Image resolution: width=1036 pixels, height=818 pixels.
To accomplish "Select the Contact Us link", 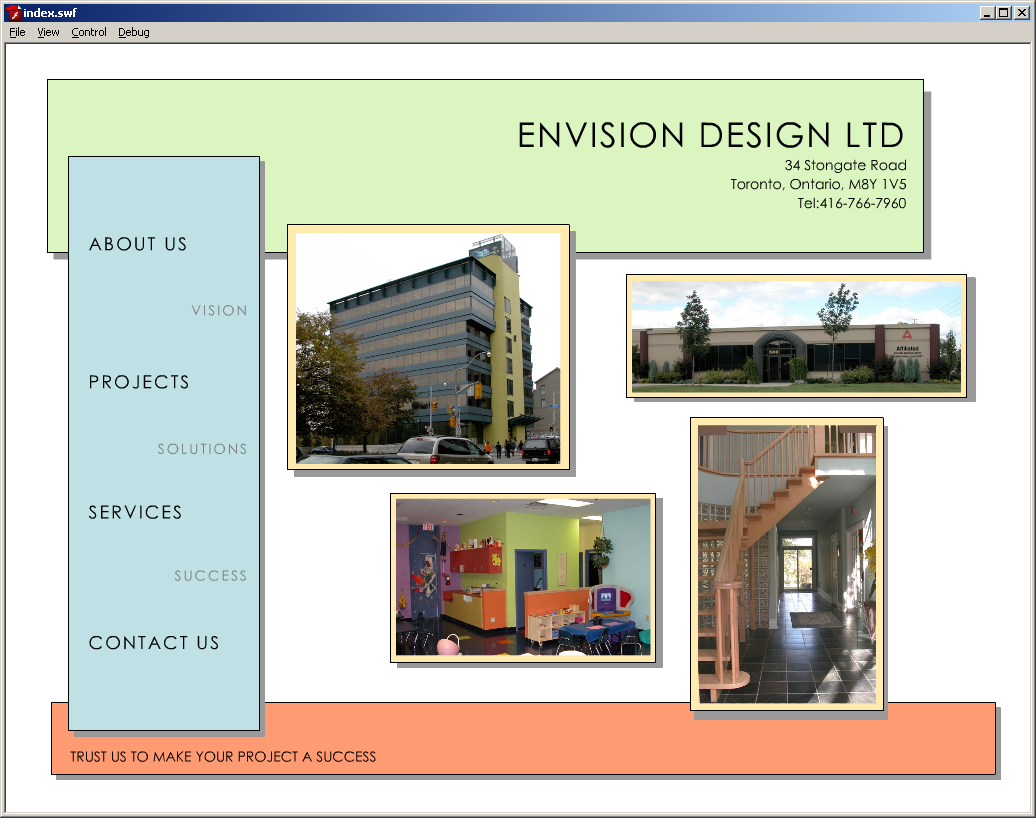I will (x=154, y=643).
